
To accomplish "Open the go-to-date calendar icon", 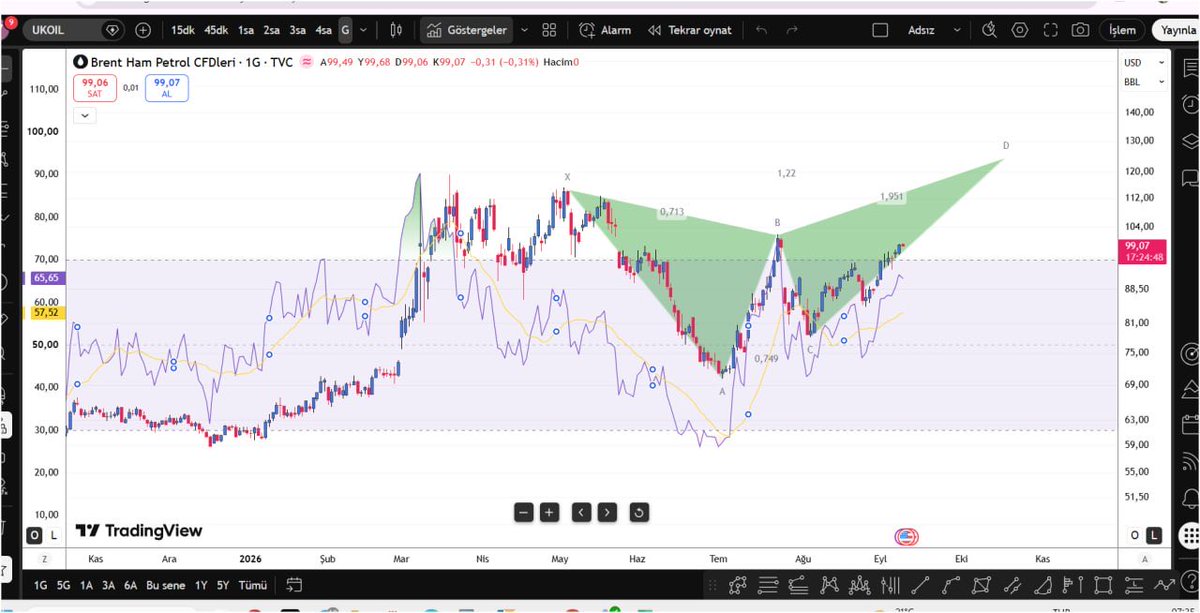I will [294, 585].
